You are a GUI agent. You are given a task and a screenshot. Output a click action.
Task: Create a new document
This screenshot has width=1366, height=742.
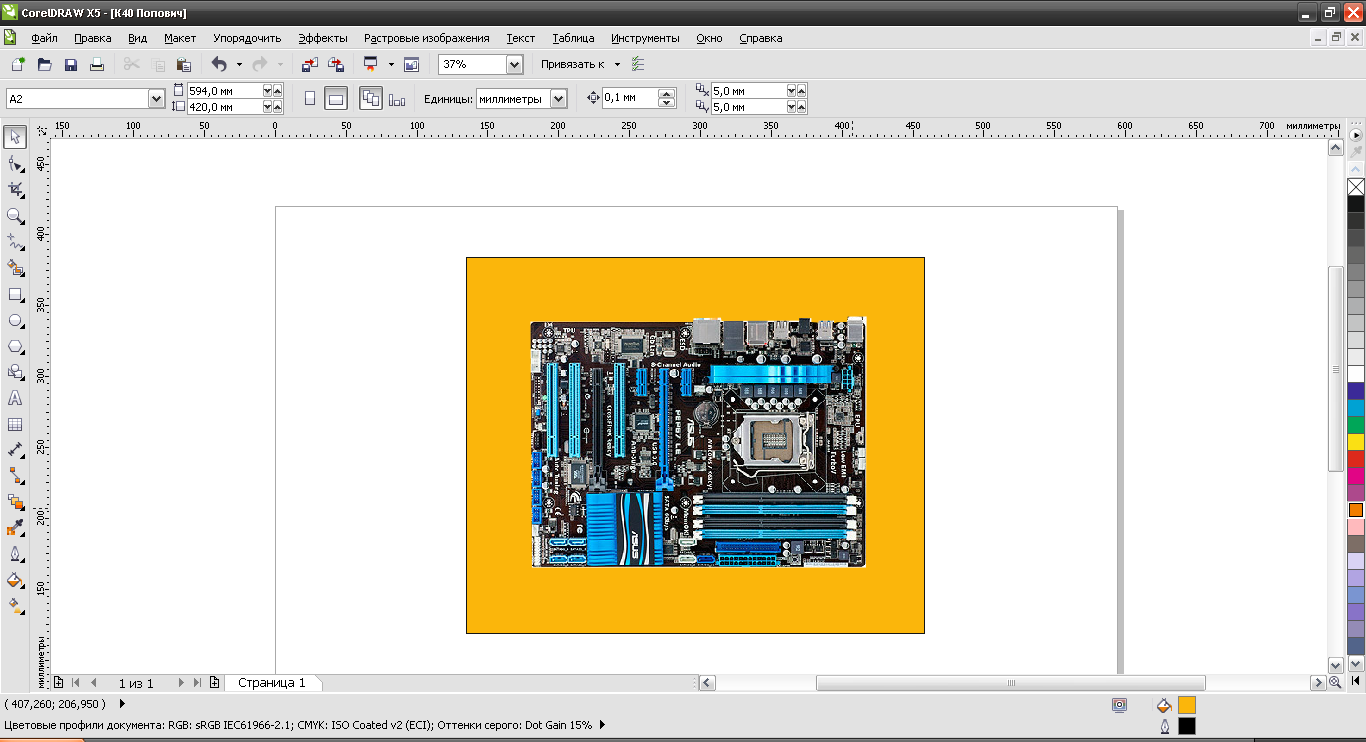pyautogui.click(x=17, y=64)
